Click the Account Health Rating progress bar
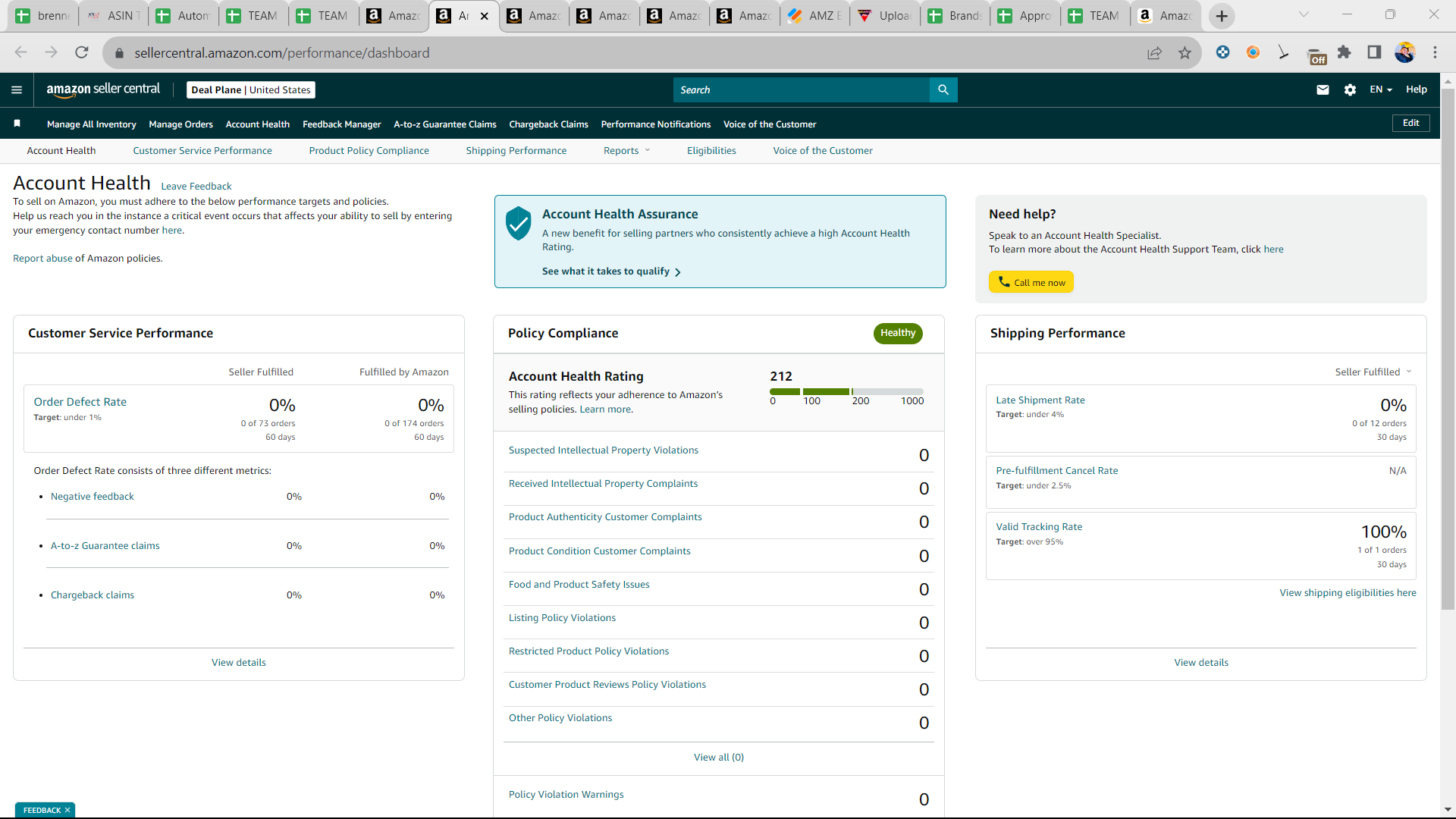 pyautogui.click(x=847, y=391)
